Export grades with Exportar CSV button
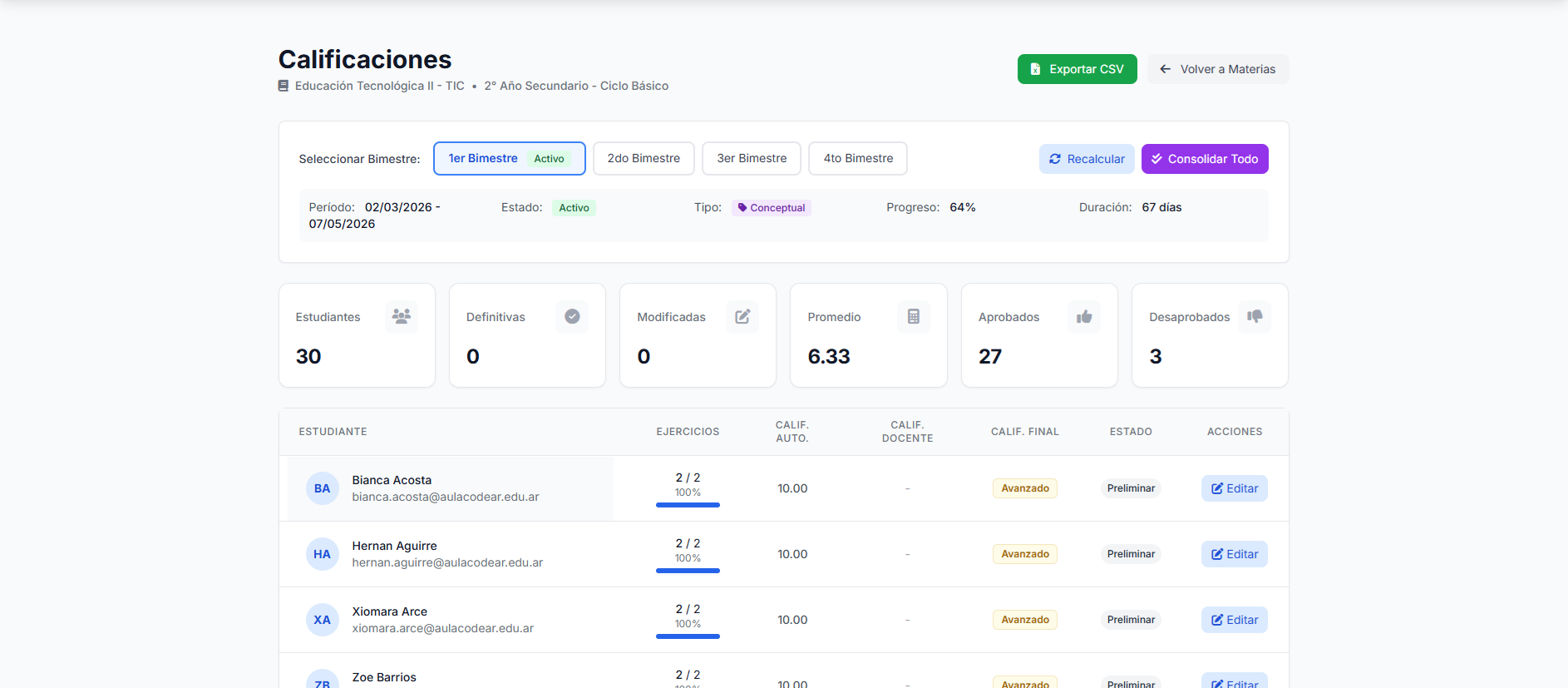The height and width of the screenshot is (688, 1568). [x=1077, y=69]
